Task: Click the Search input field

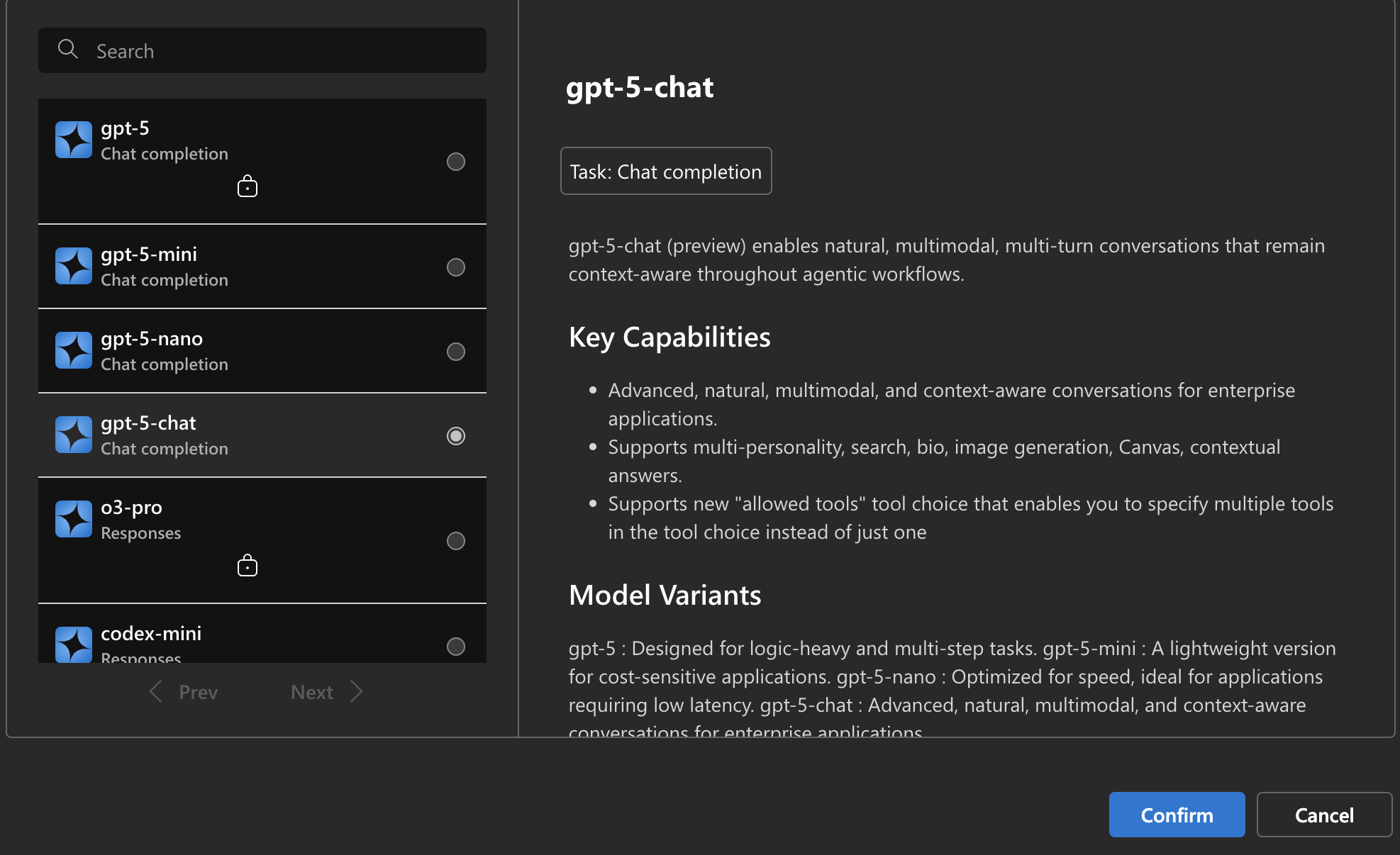Action: point(262,50)
